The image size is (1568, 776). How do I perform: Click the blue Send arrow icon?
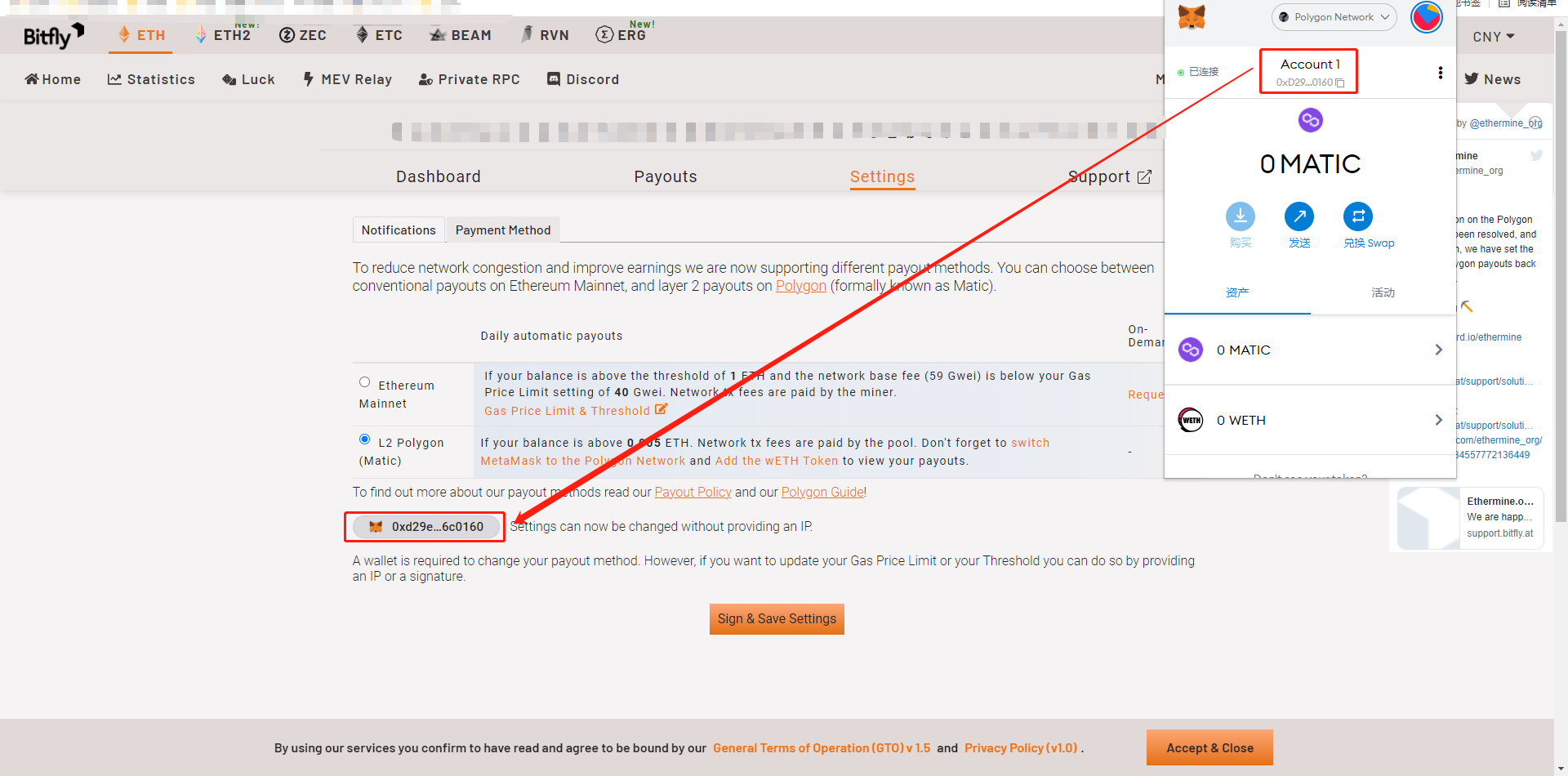[1299, 216]
